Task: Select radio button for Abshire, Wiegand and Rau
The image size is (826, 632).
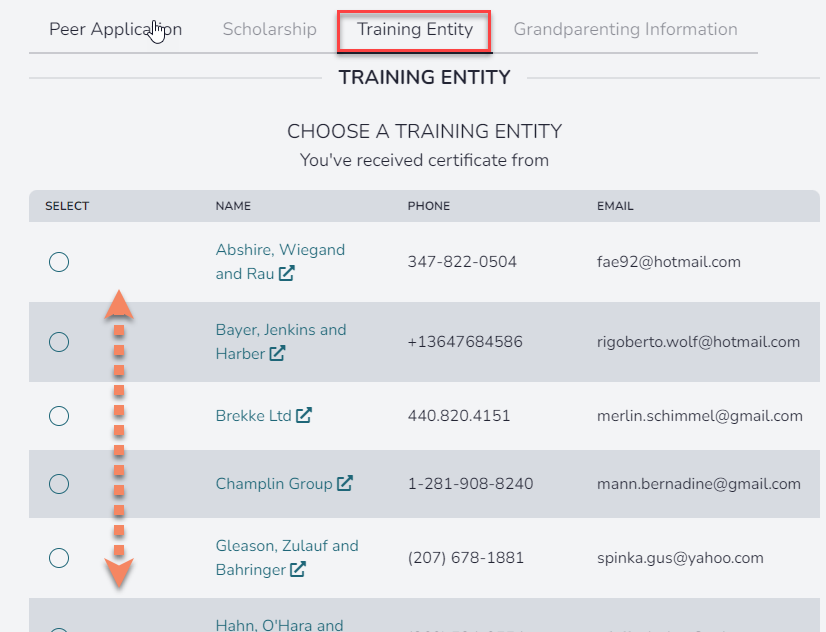Action: (x=59, y=262)
